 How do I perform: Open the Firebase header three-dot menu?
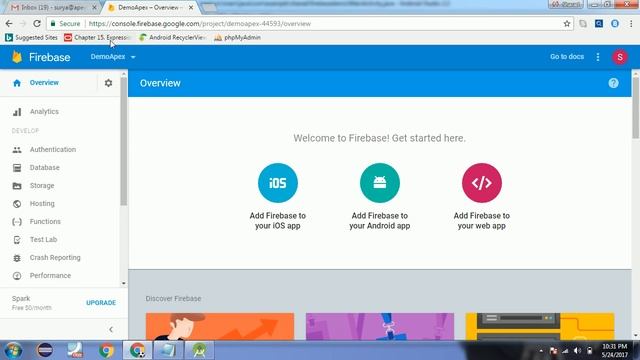pyautogui.click(x=598, y=57)
